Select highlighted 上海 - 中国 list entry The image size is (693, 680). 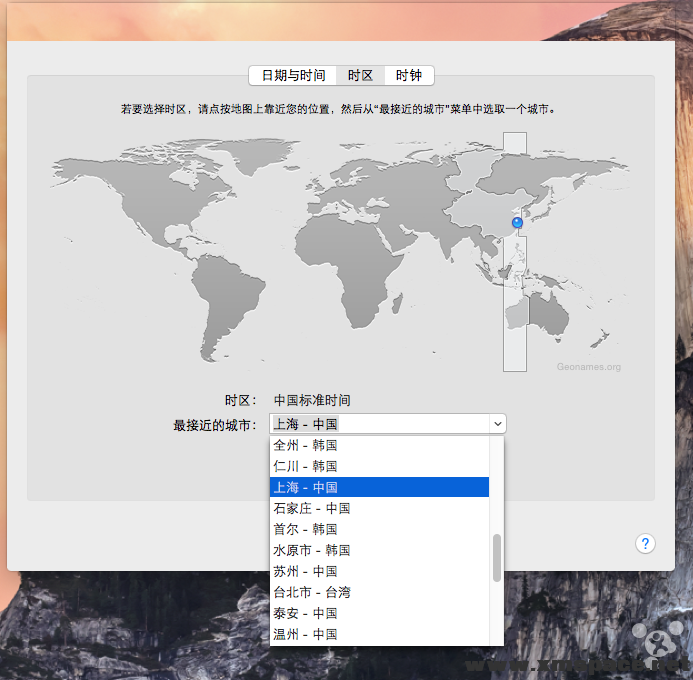coord(379,487)
